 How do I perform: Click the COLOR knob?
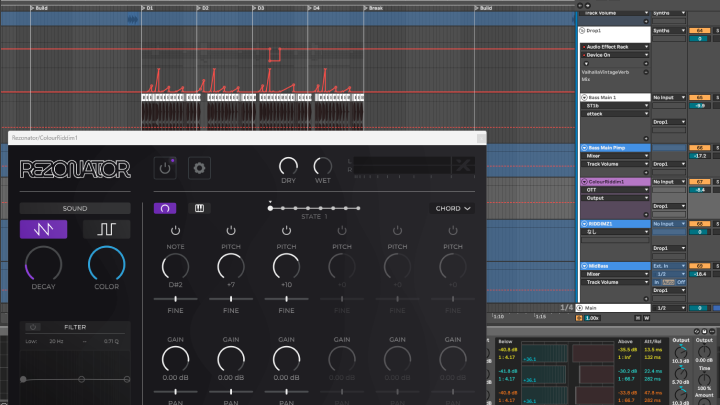coord(107,264)
